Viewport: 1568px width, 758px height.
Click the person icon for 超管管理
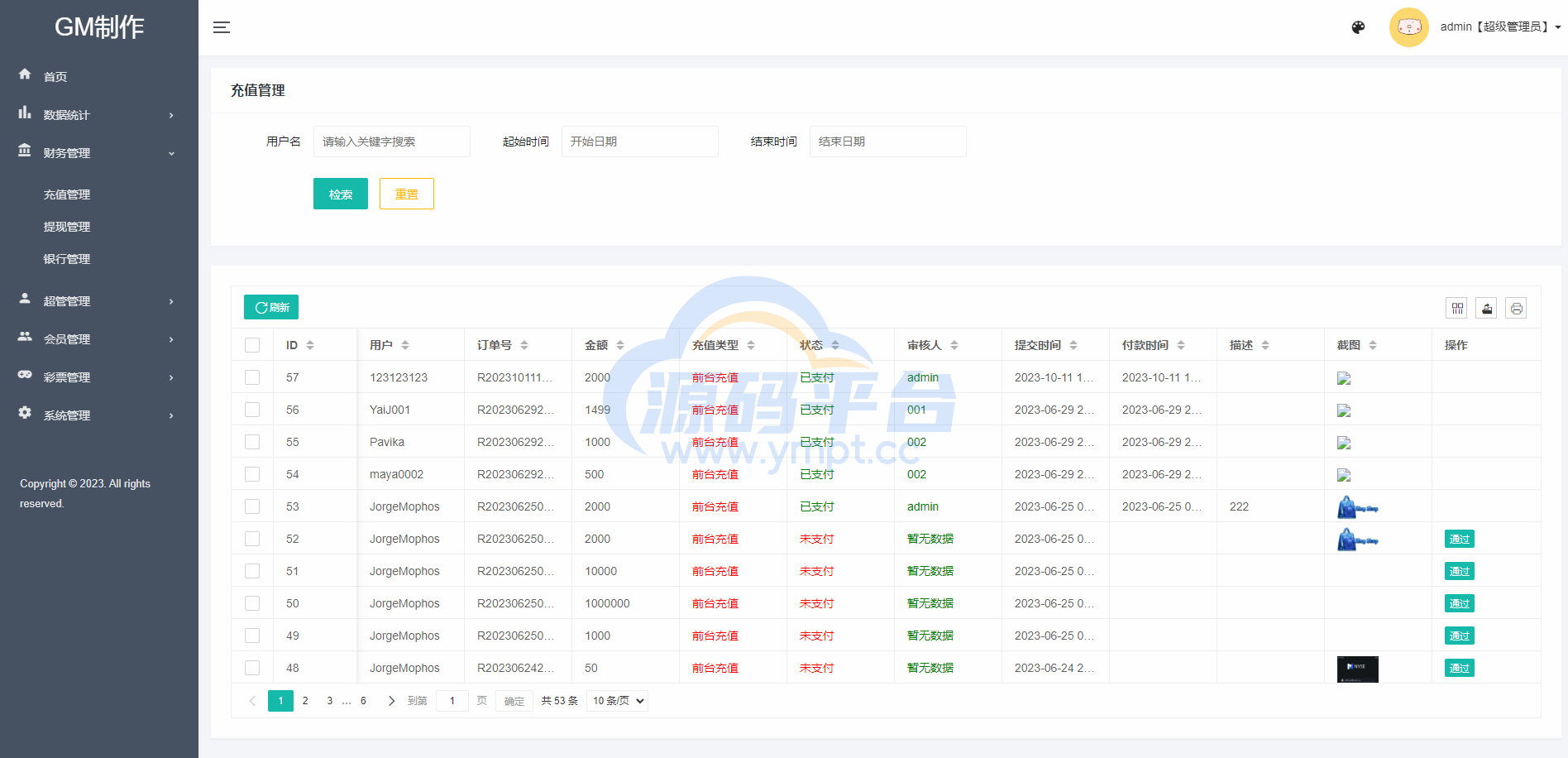click(25, 299)
